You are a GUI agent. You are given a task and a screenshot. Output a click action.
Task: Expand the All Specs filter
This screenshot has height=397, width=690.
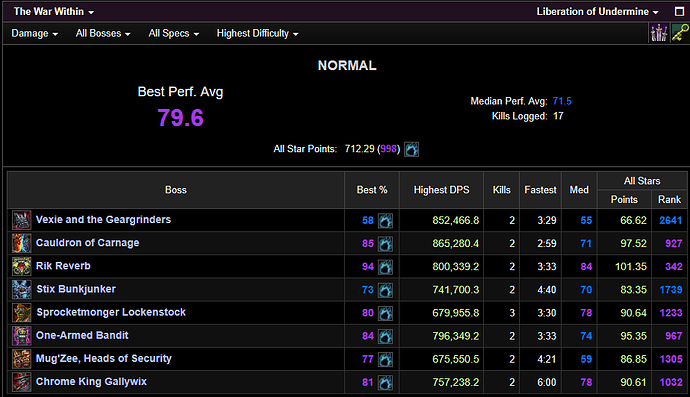173,33
